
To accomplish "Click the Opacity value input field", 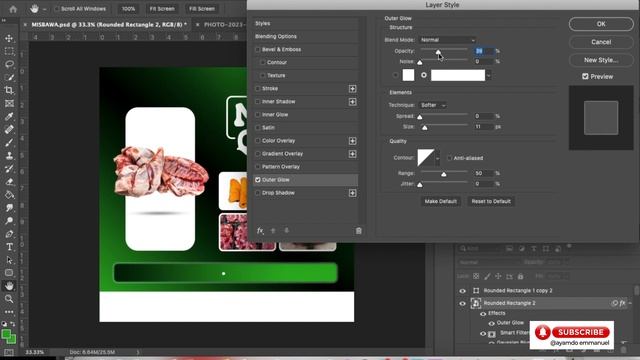I will click(484, 51).
